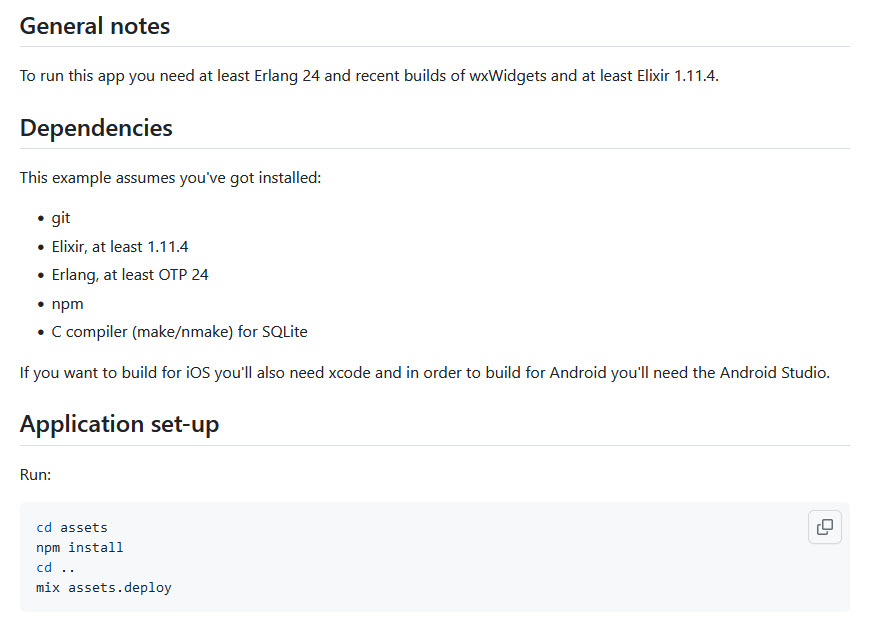Click the General notes heading
Viewport: 882px width, 623px height.
pos(94,26)
